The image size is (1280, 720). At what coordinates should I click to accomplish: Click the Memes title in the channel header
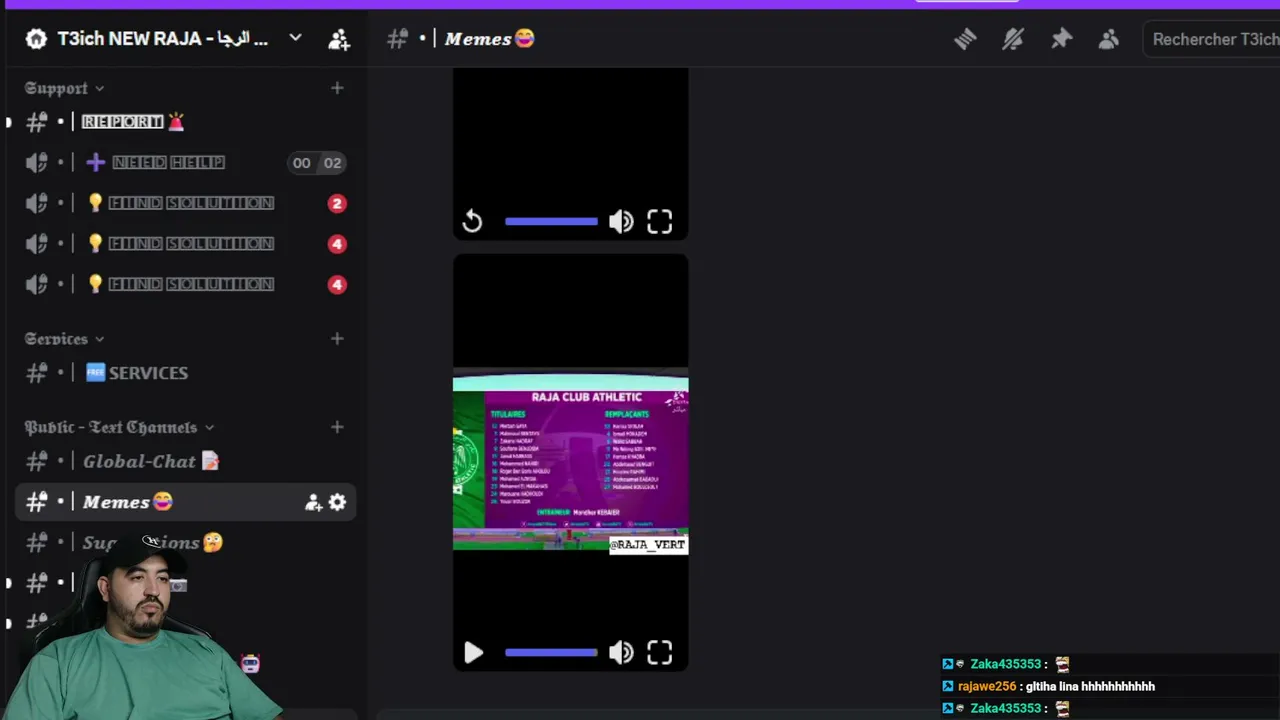pos(490,39)
